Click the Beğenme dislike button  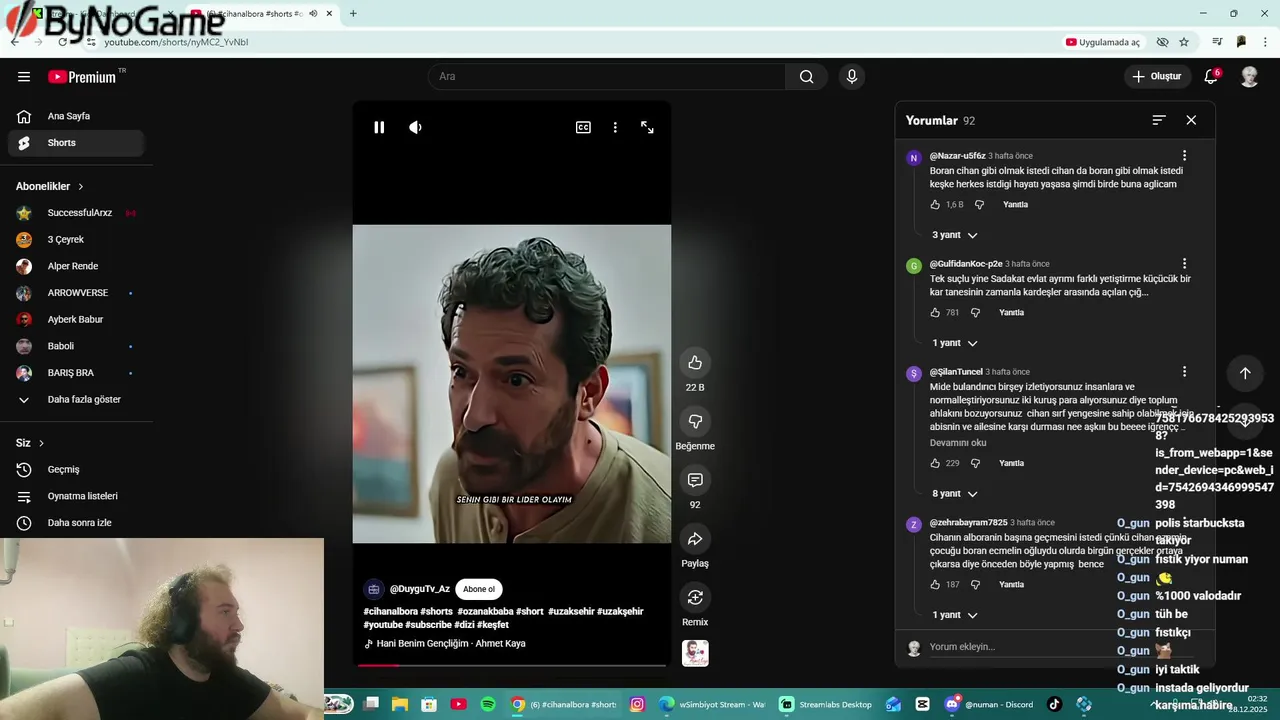[695, 421]
